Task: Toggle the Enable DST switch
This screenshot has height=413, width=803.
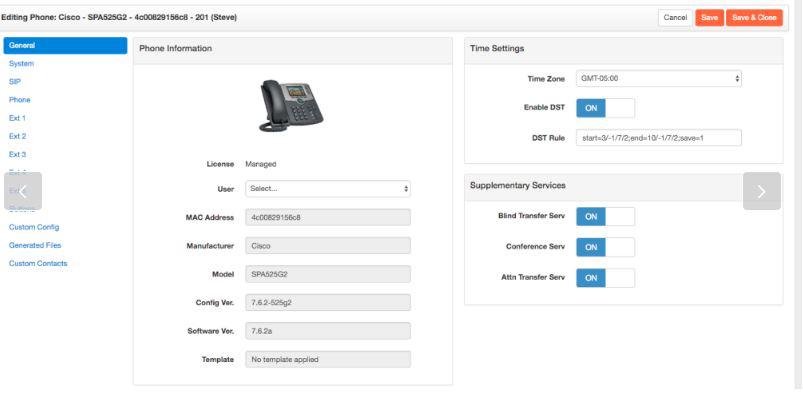Action: pos(605,108)
